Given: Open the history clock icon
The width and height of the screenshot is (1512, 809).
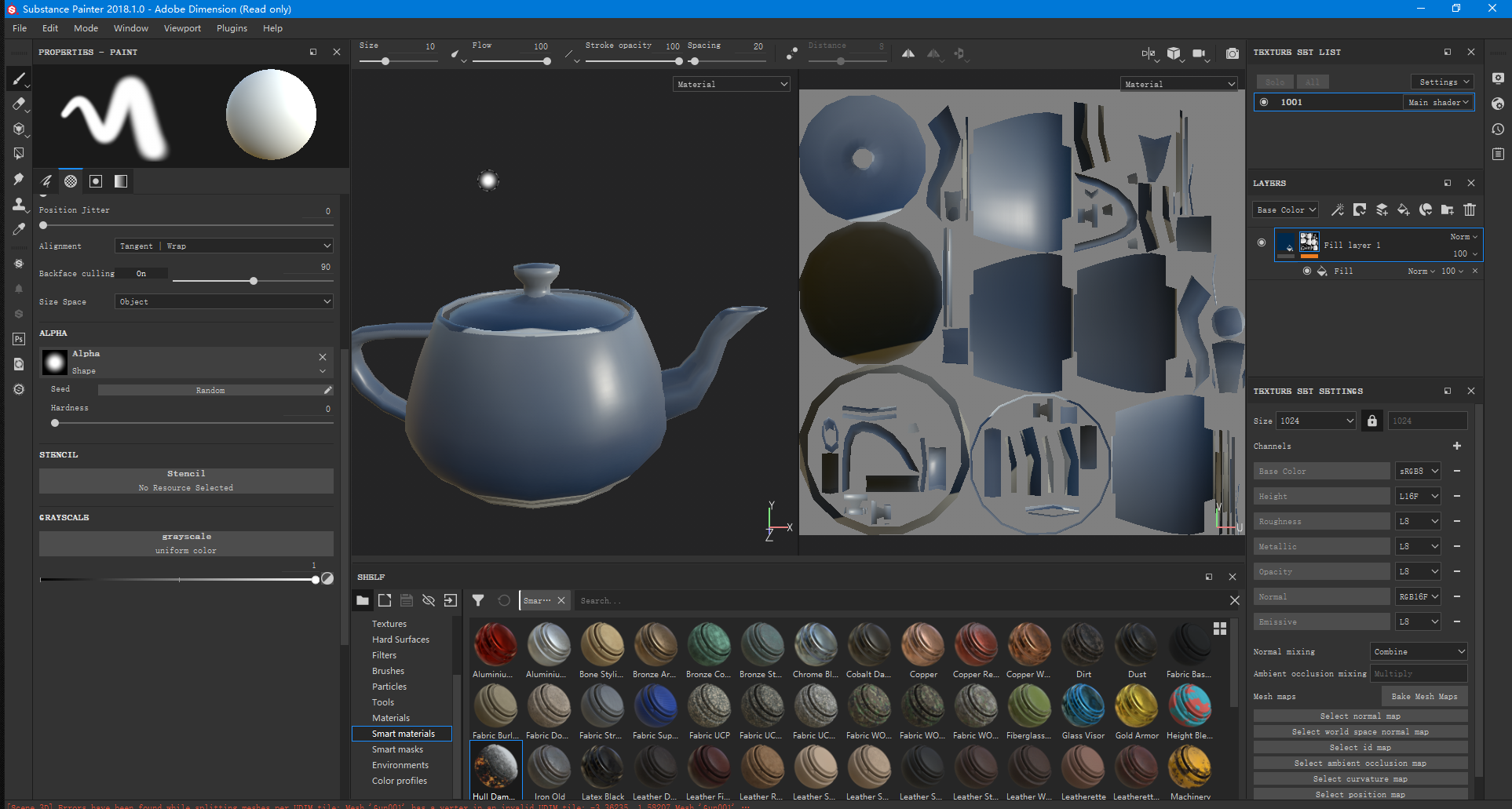Looking at the screenshot, I should pyautogui.click(x=1498, y=129).
